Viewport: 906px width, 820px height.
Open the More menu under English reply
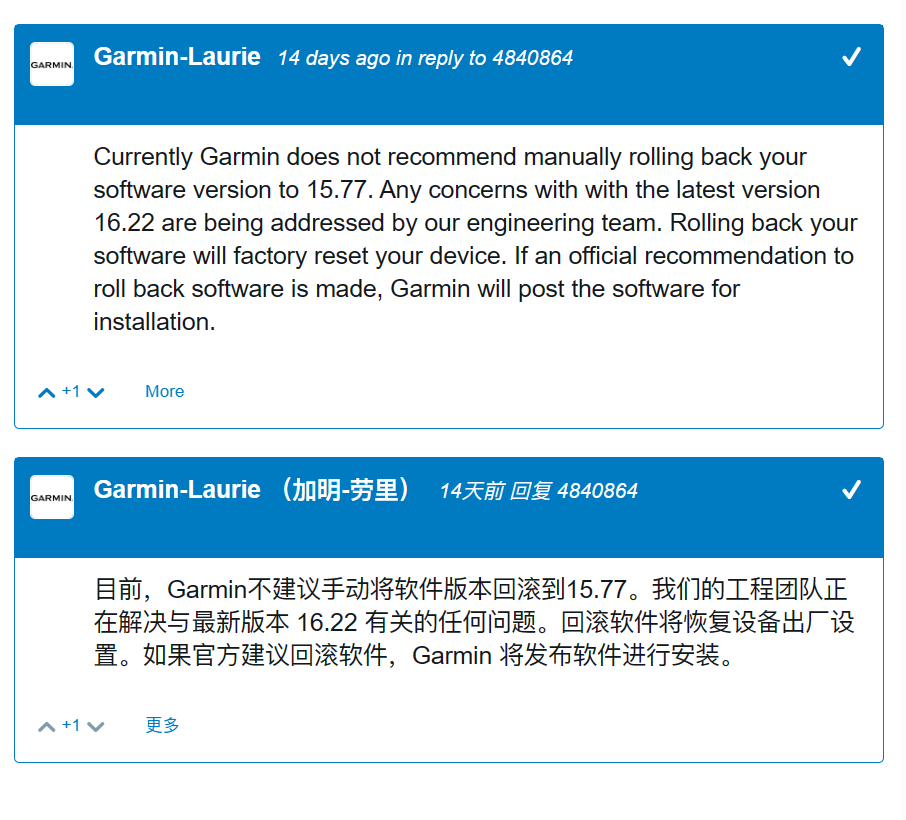164,392
